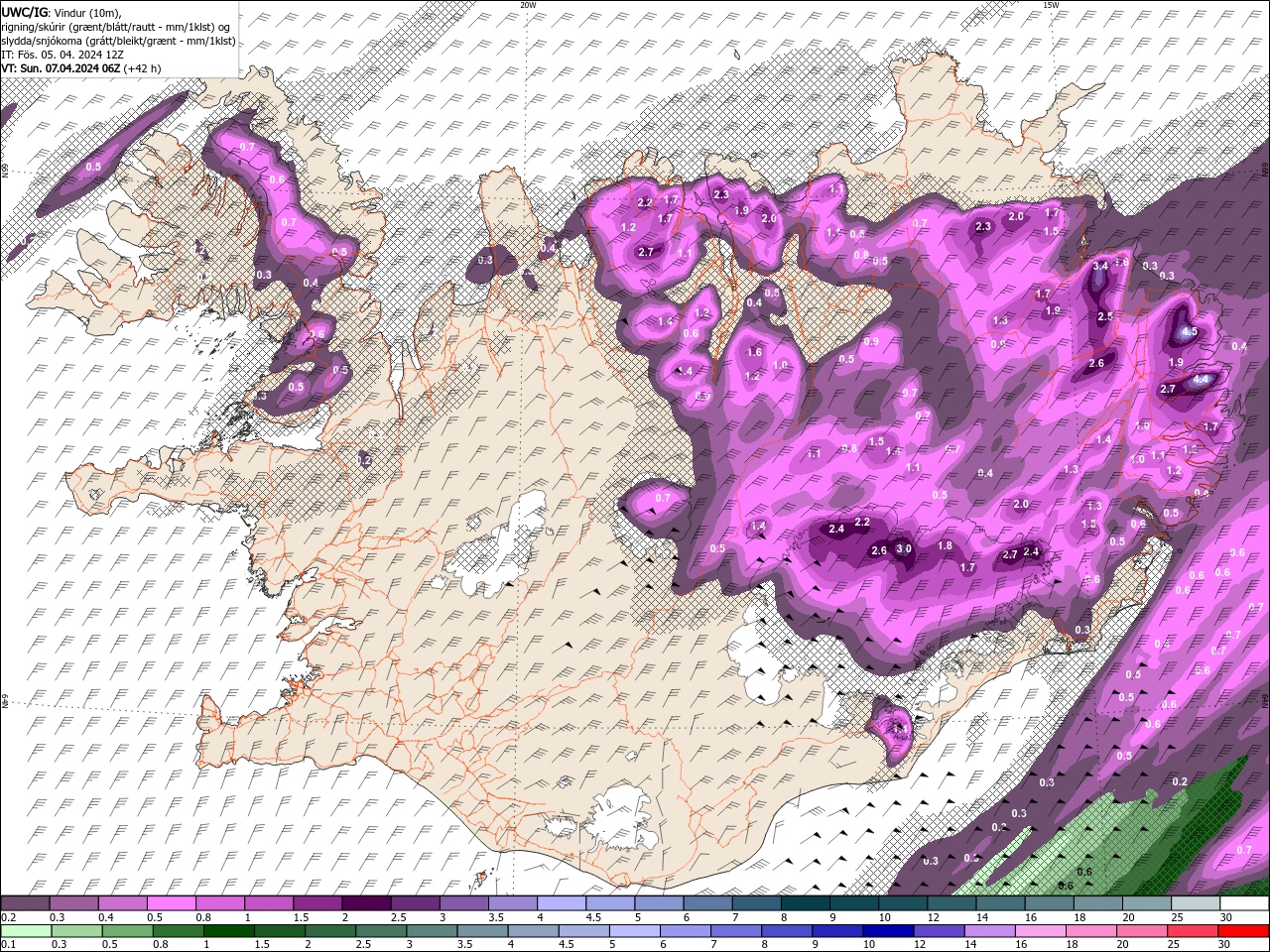Click the 20W longitude label at the top
Viewport: 1270px width, 952px height.
tap(528, 5)
